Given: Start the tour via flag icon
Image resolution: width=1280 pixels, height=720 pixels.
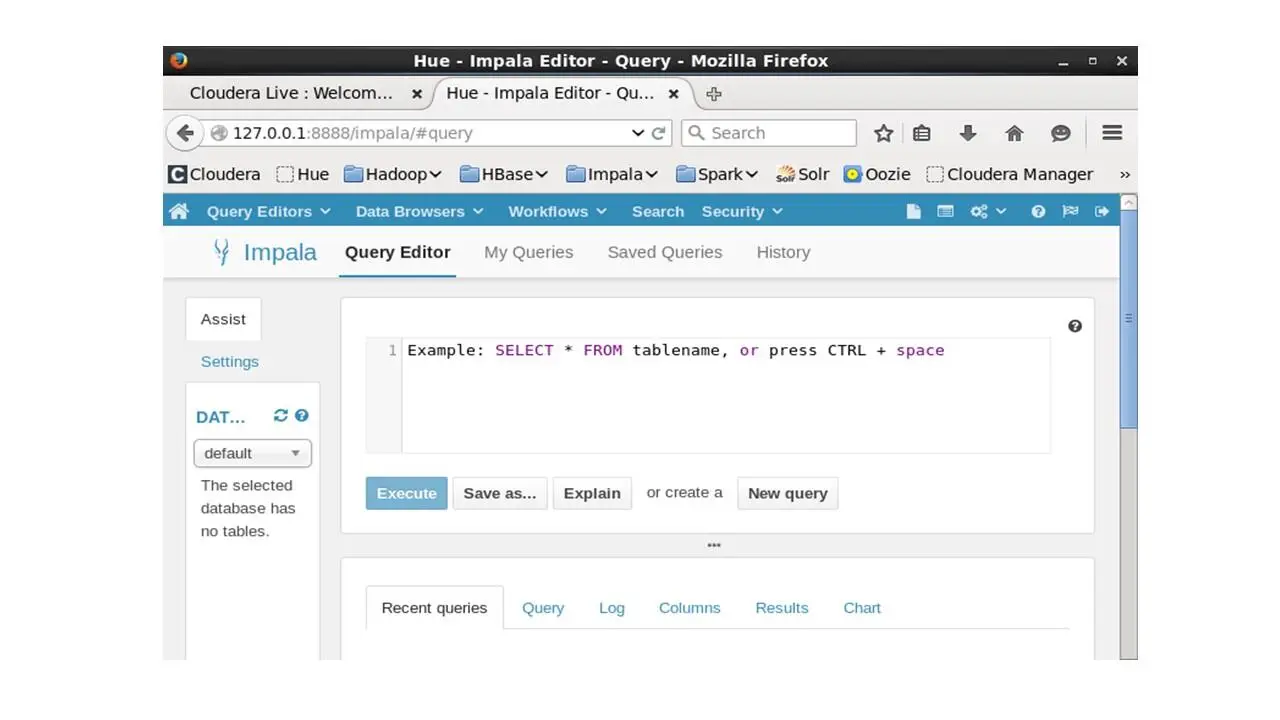Looking at the screenshot, I should tap(1070, 211).
